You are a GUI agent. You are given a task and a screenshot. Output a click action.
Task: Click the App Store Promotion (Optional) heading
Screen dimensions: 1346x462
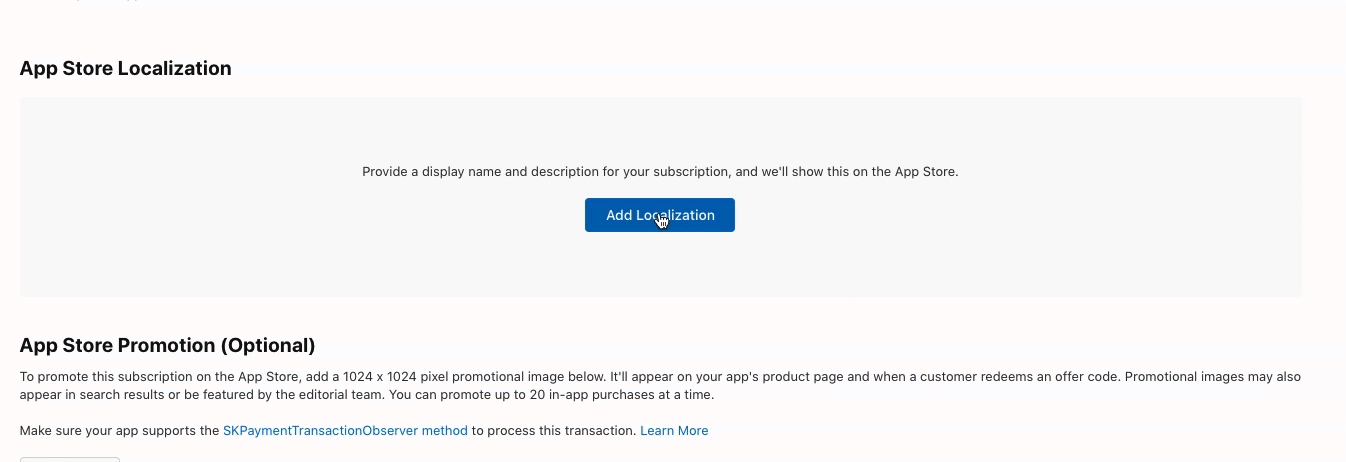[167, 345]
